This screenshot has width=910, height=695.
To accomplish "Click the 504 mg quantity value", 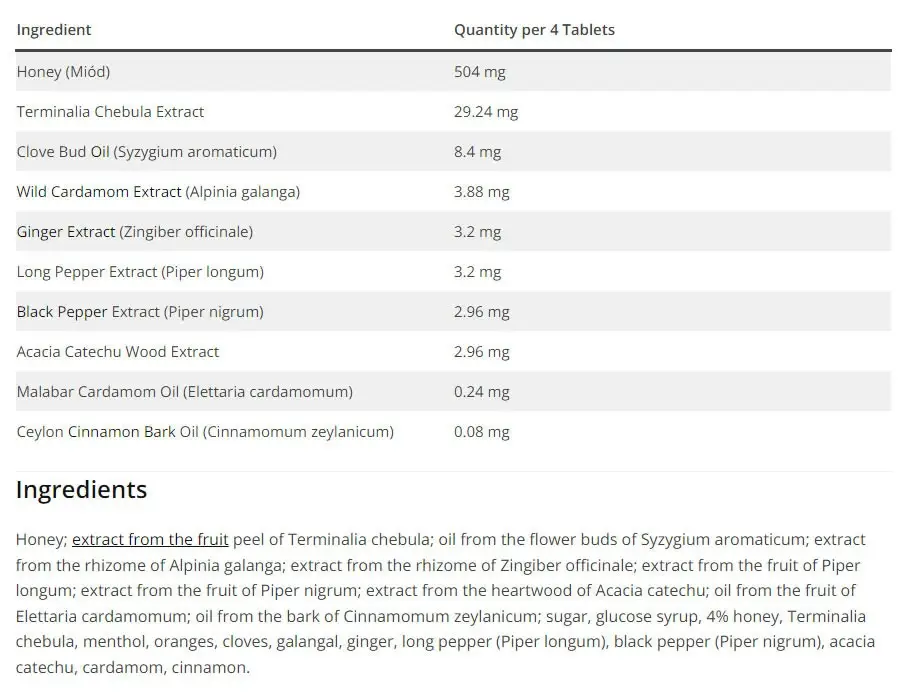I will (x=480, y=72).
